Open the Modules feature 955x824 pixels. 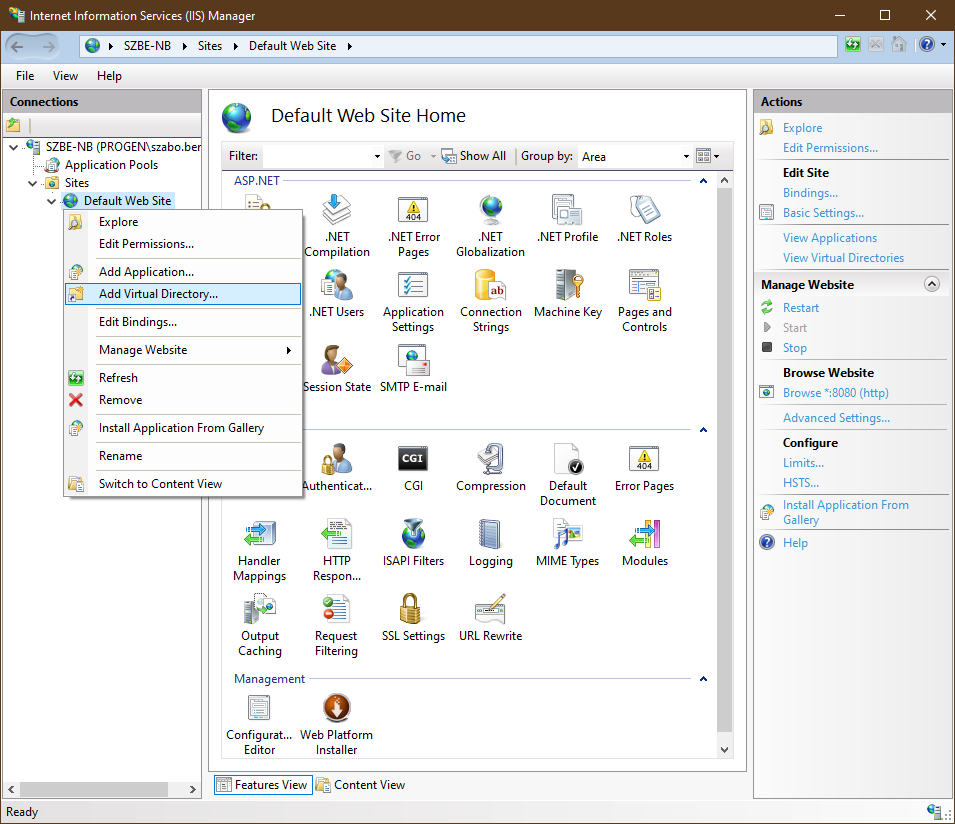644,543
